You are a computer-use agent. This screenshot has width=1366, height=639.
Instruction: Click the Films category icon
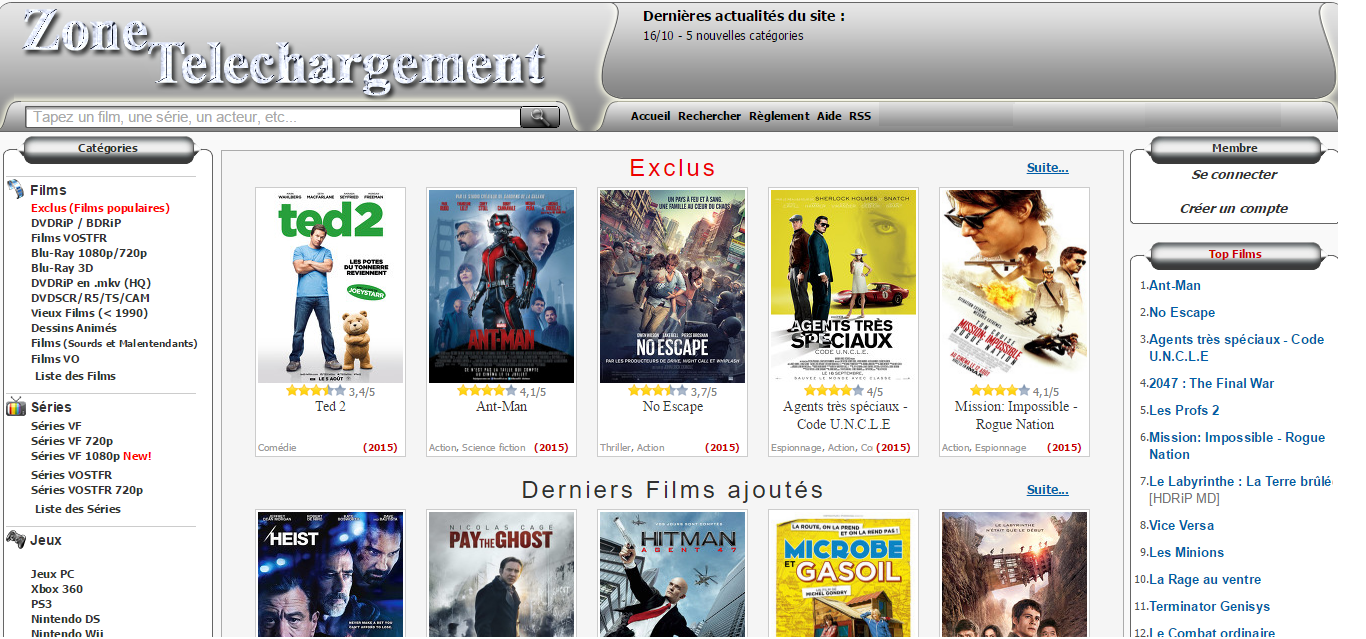coord(16,189)
